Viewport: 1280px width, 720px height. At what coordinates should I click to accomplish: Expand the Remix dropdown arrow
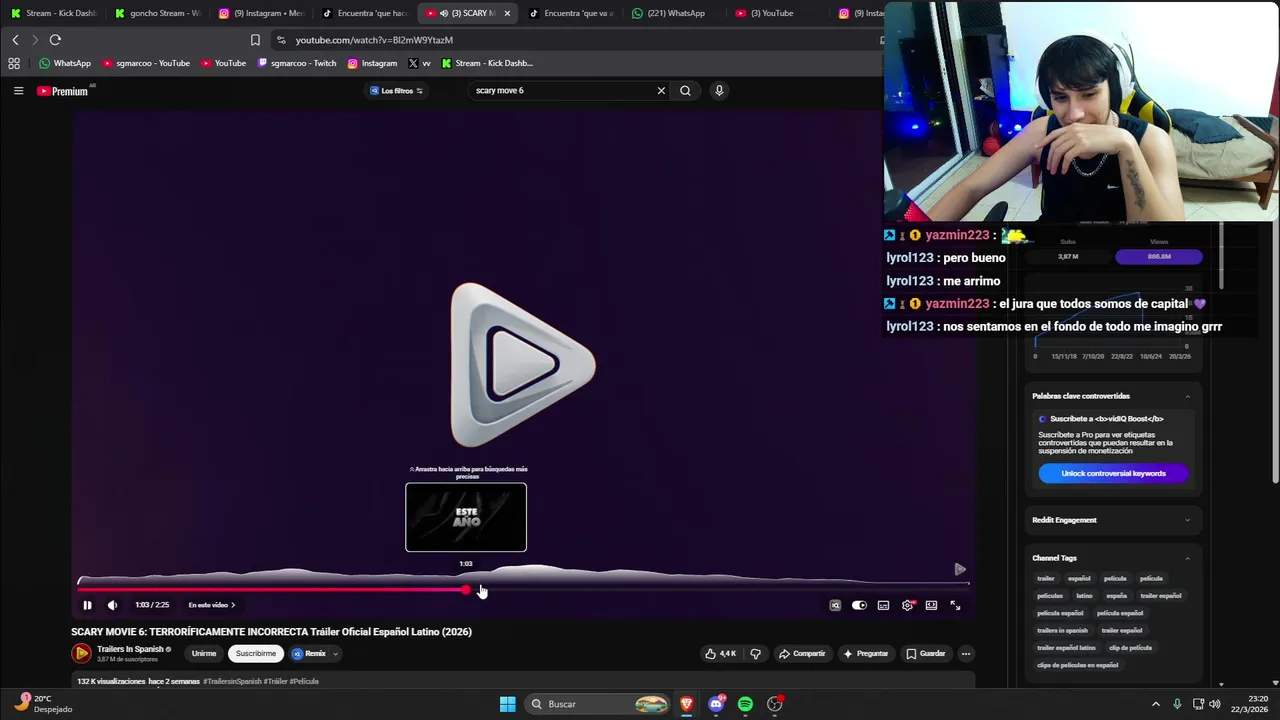335,654
